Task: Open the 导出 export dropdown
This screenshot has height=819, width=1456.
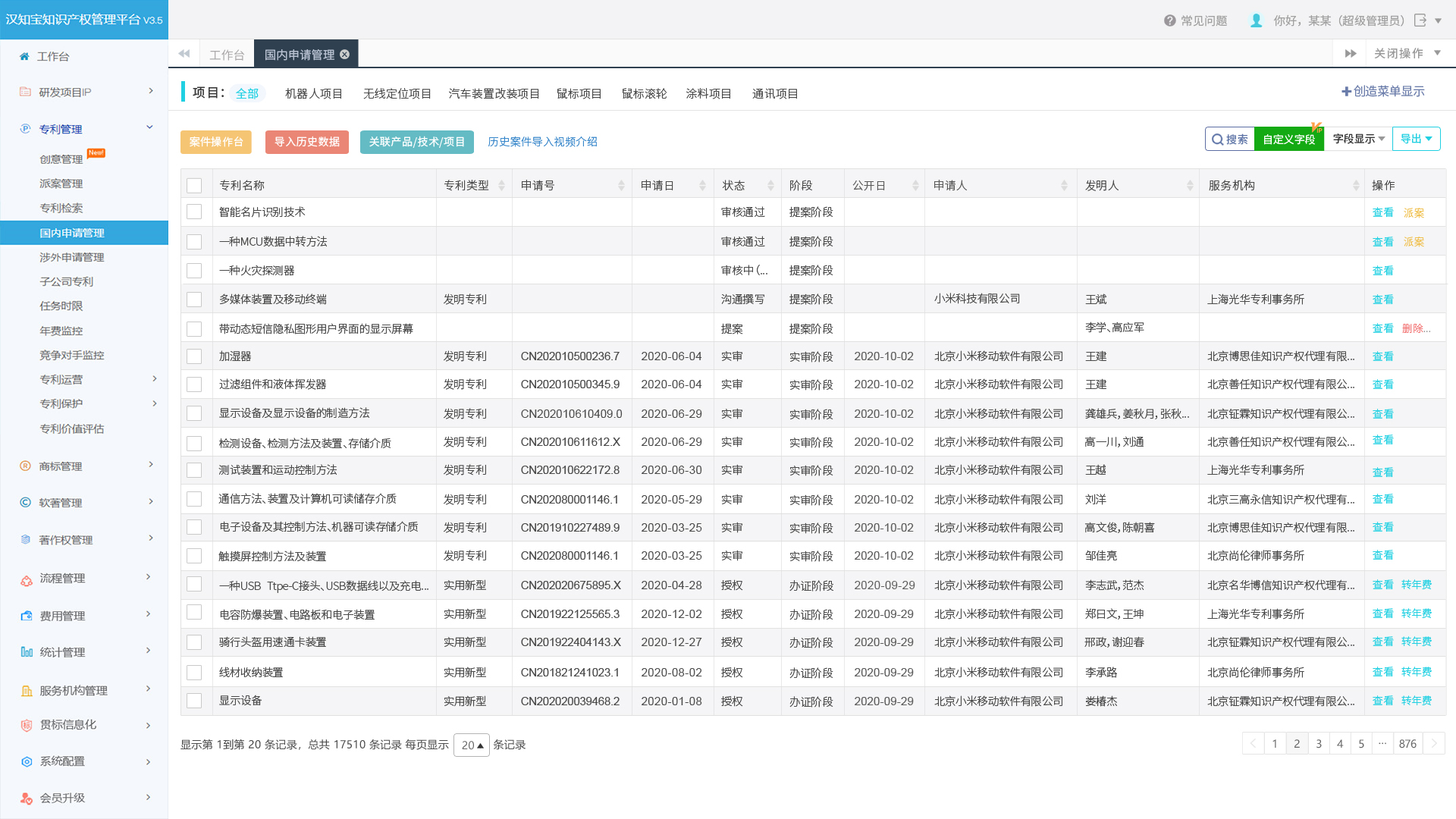Action: coord(1415,139)
